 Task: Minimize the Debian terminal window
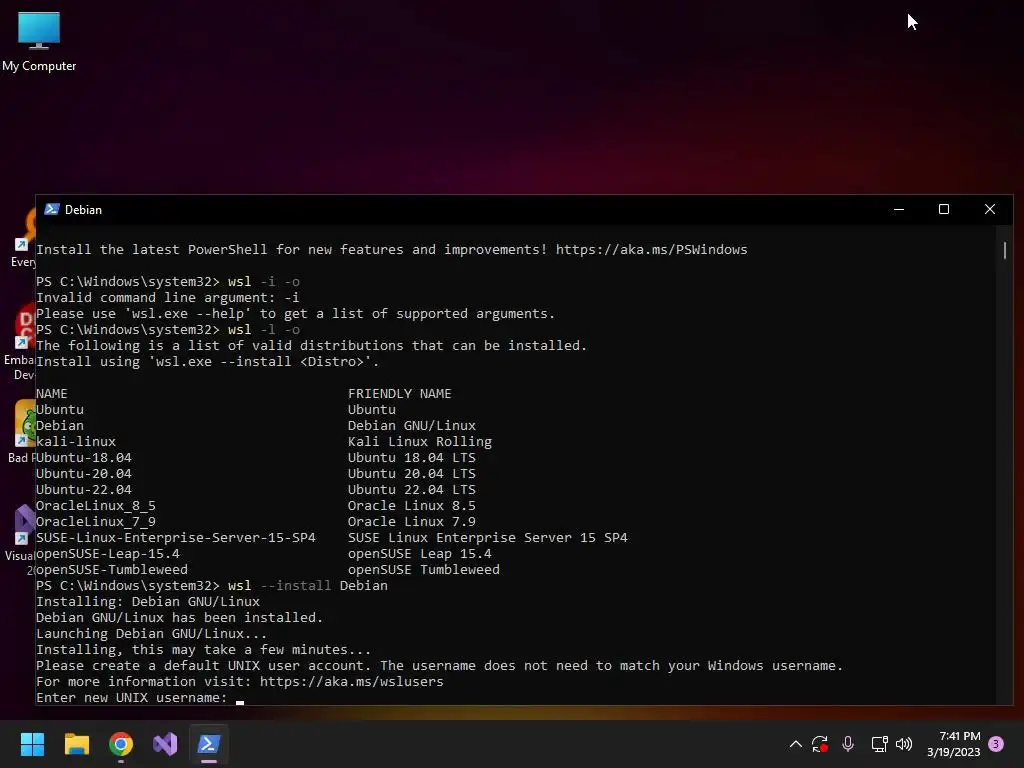coord(899,209)
